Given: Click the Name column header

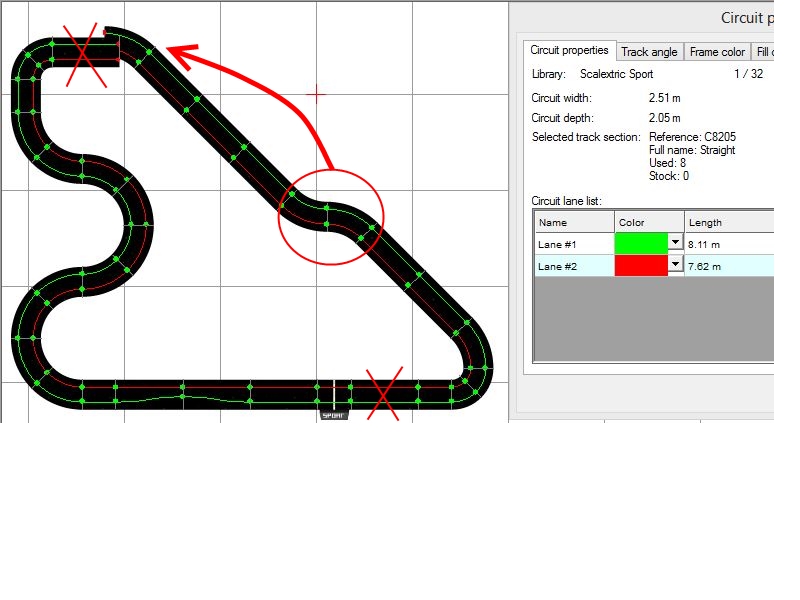Looking at the screenshot, I should [574, 222].
